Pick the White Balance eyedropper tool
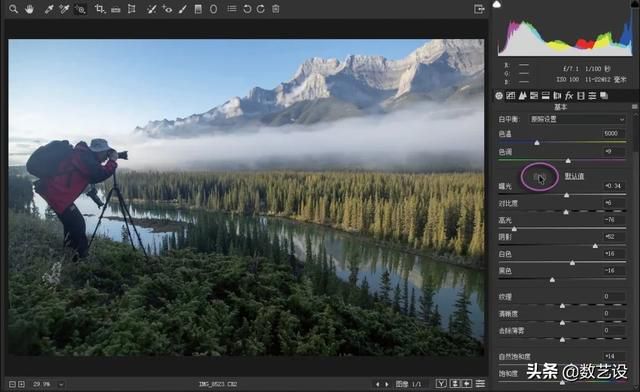This screenshot has height=392, width=640. (x=49, y=9)
